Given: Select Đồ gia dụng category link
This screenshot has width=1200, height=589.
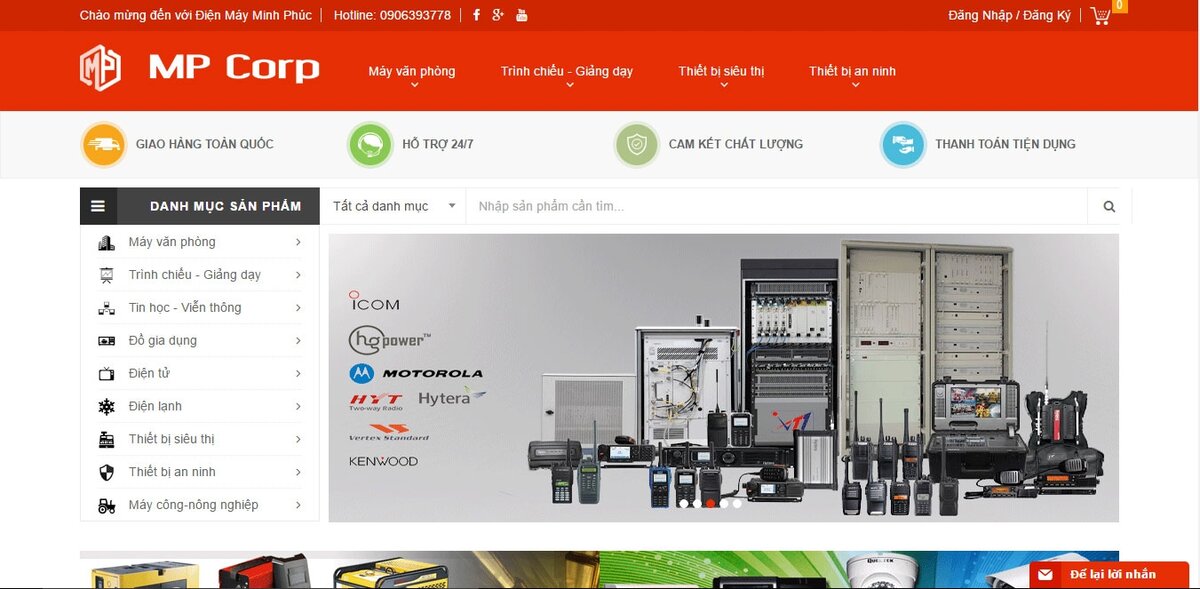Looking at the screenshot, I should tap(163, 341).
